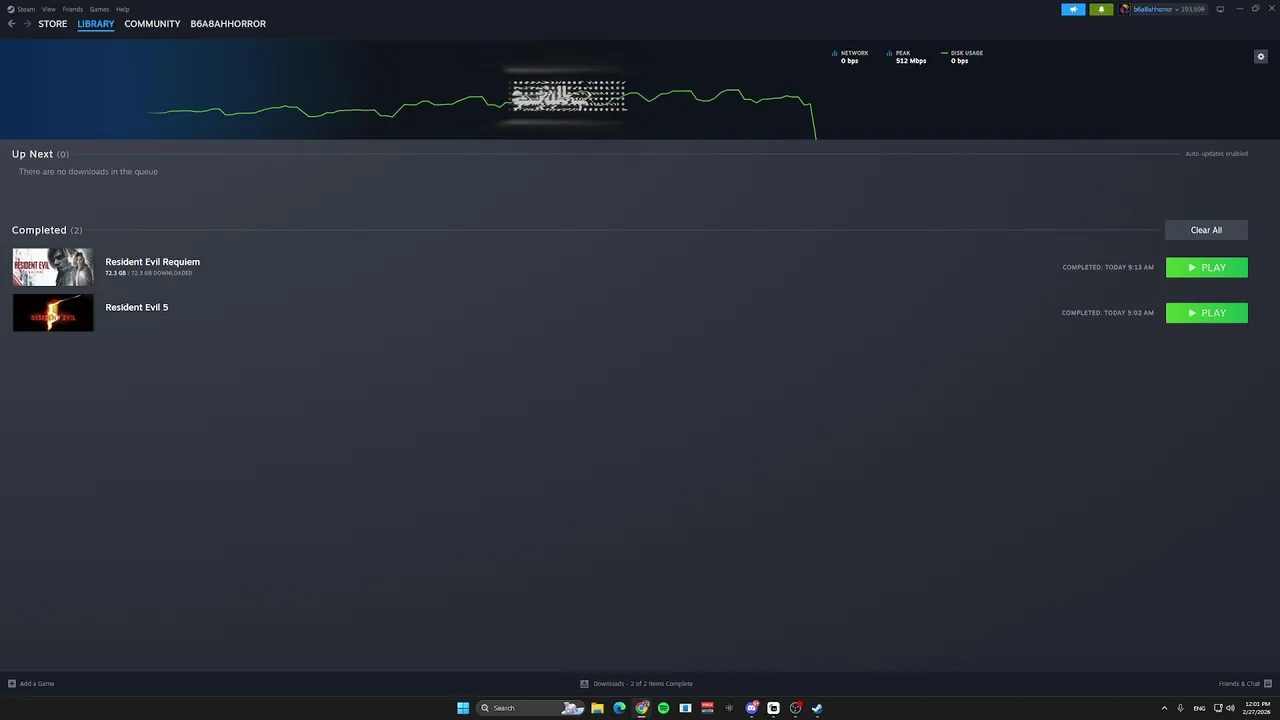
Task: Open the notifications bell
Action: 1101,9
